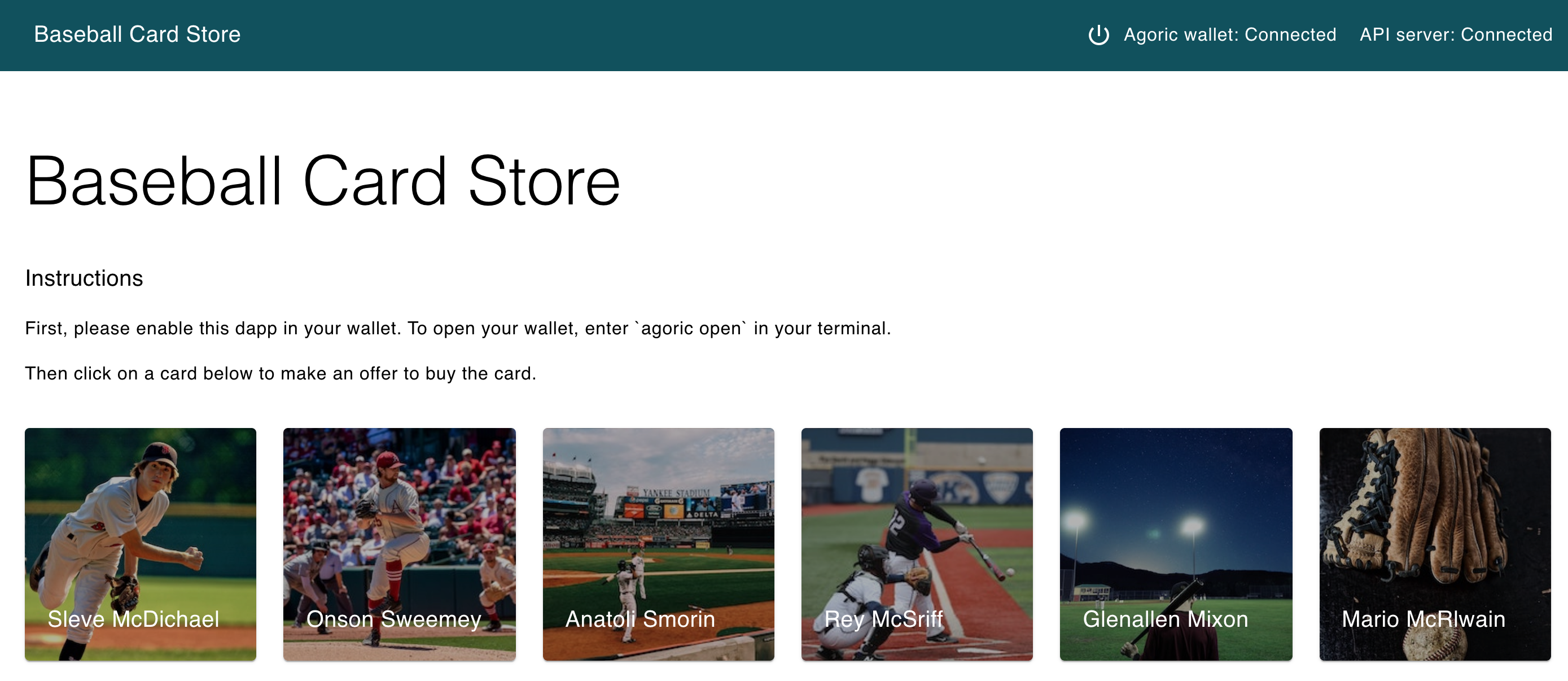Open the Sleve McDichael pitcher card photo

[141, 524]
